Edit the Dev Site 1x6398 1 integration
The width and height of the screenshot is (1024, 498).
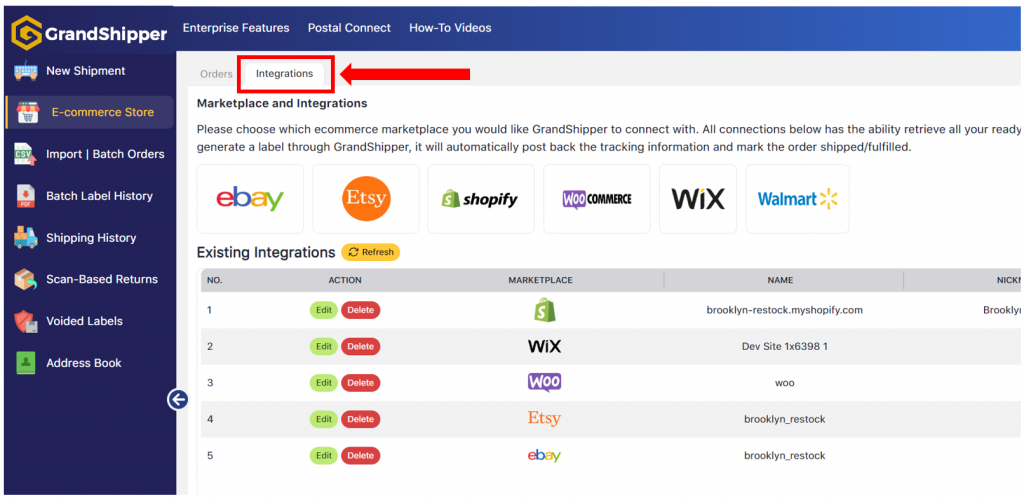(324, 347)
